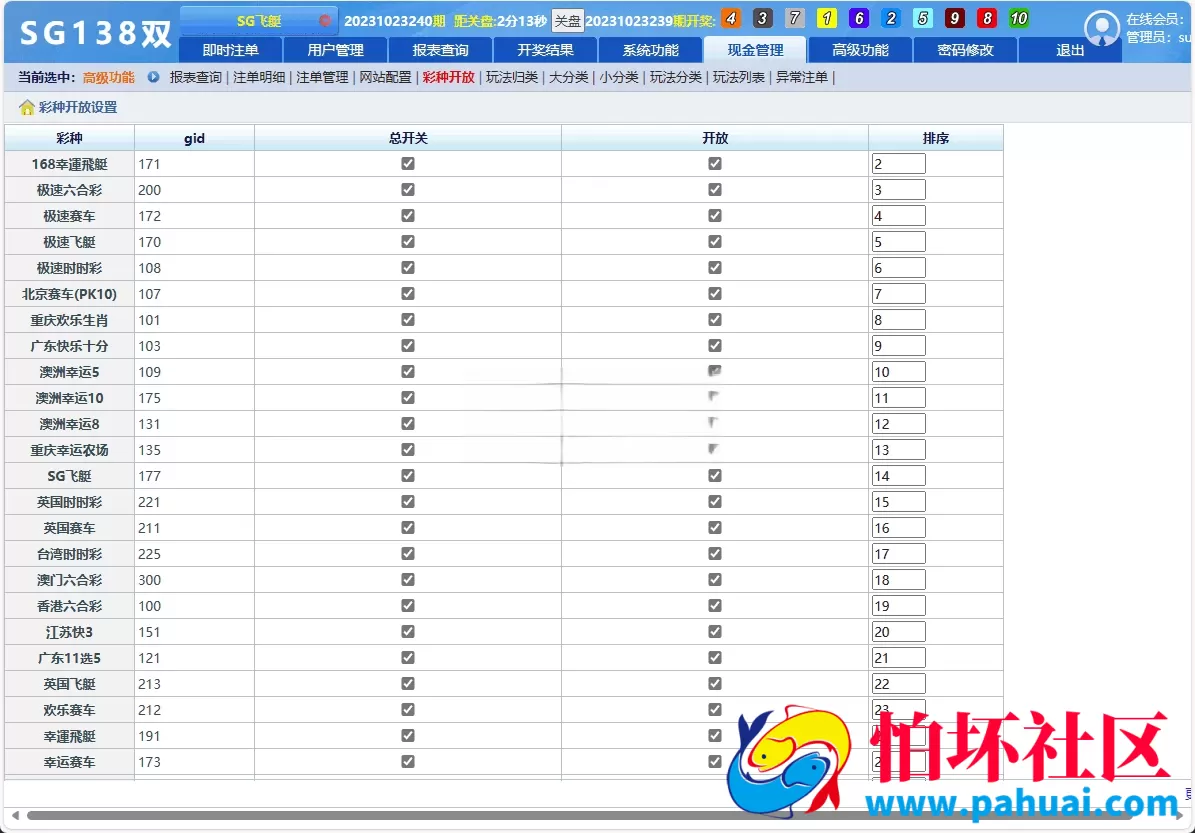Viewport: 1195px width, 833px height.
Task: Open the 小分类 submenu link
Action: click(x=619, y=77)
